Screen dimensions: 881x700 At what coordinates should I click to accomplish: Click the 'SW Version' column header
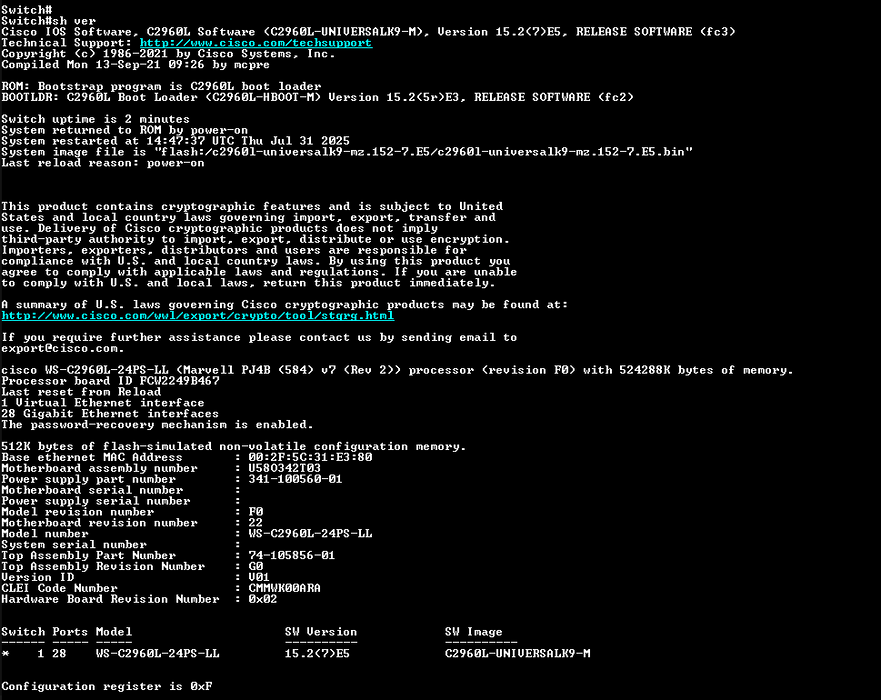321,632
